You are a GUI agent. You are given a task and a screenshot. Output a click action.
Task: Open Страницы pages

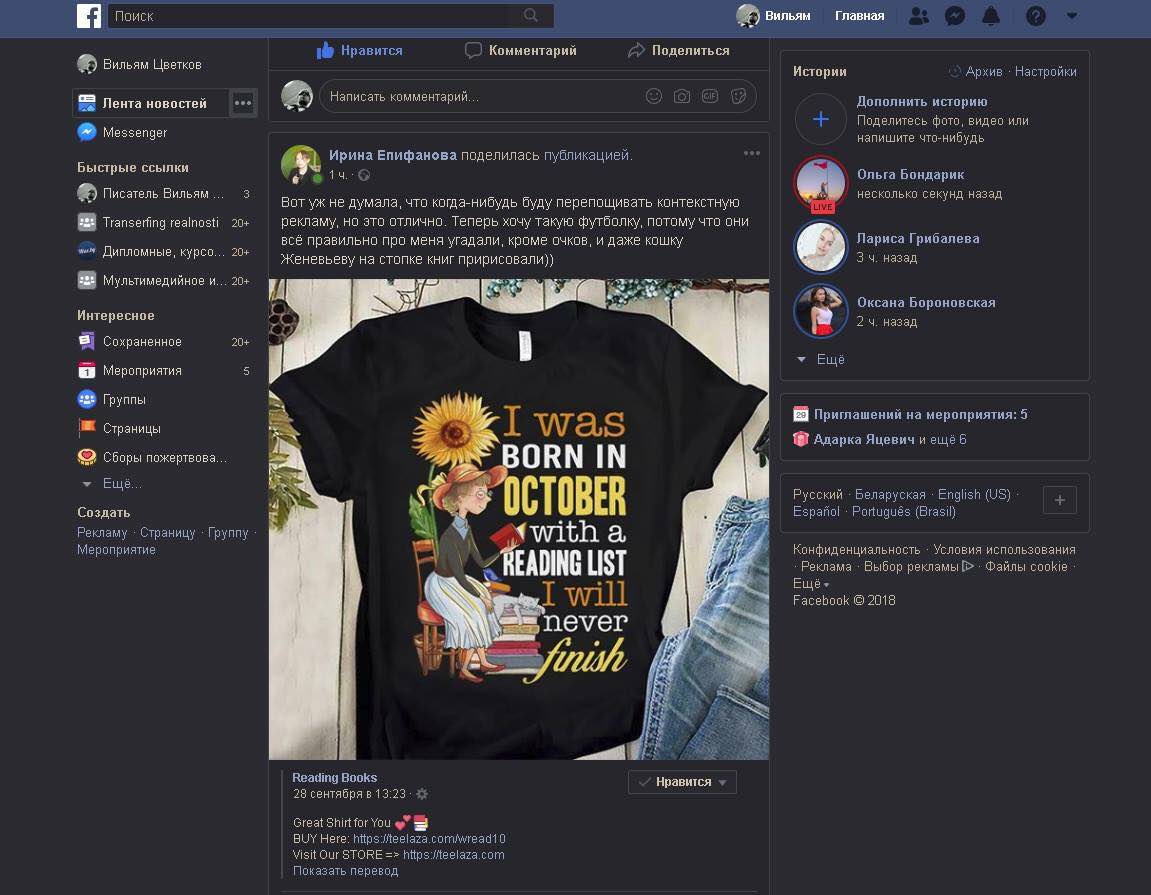click(x=119, y=429)
